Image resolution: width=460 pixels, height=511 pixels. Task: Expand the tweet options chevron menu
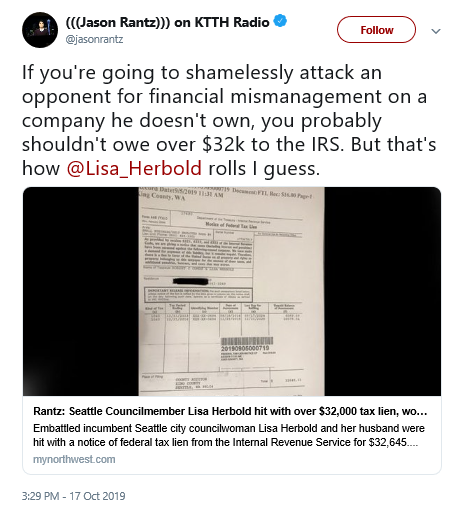coord(436,31)
